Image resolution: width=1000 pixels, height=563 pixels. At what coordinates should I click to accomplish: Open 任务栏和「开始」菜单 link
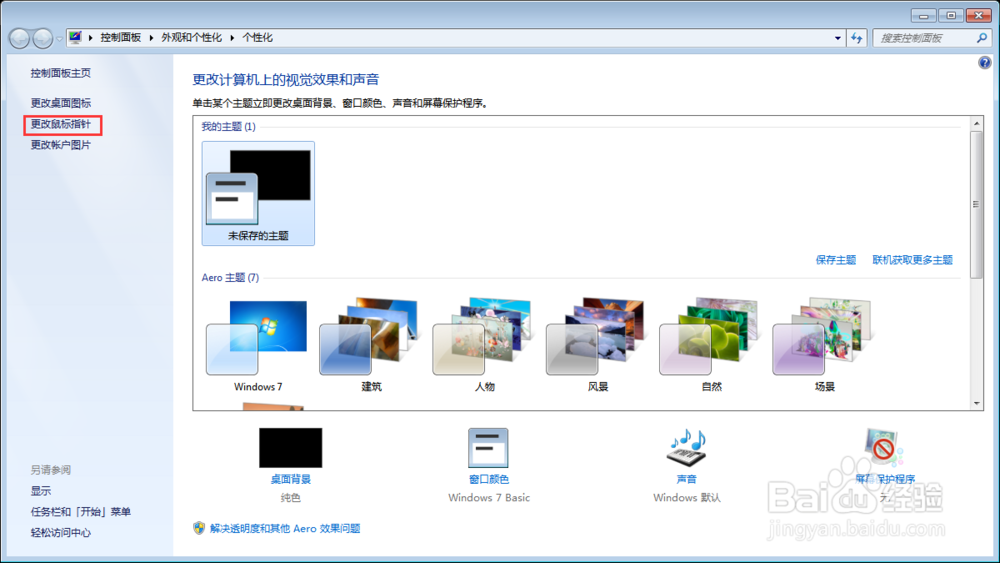(x=80, y=511)
